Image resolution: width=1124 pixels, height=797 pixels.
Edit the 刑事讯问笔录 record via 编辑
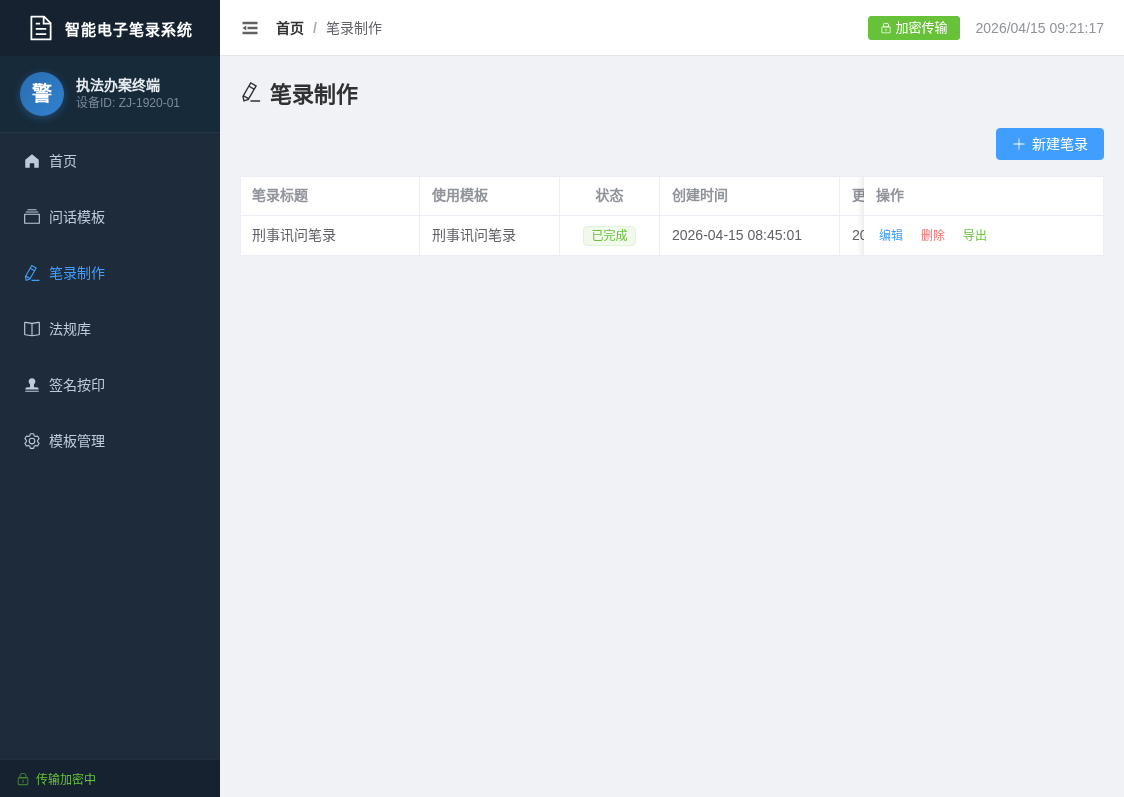(x=890, y=235)
